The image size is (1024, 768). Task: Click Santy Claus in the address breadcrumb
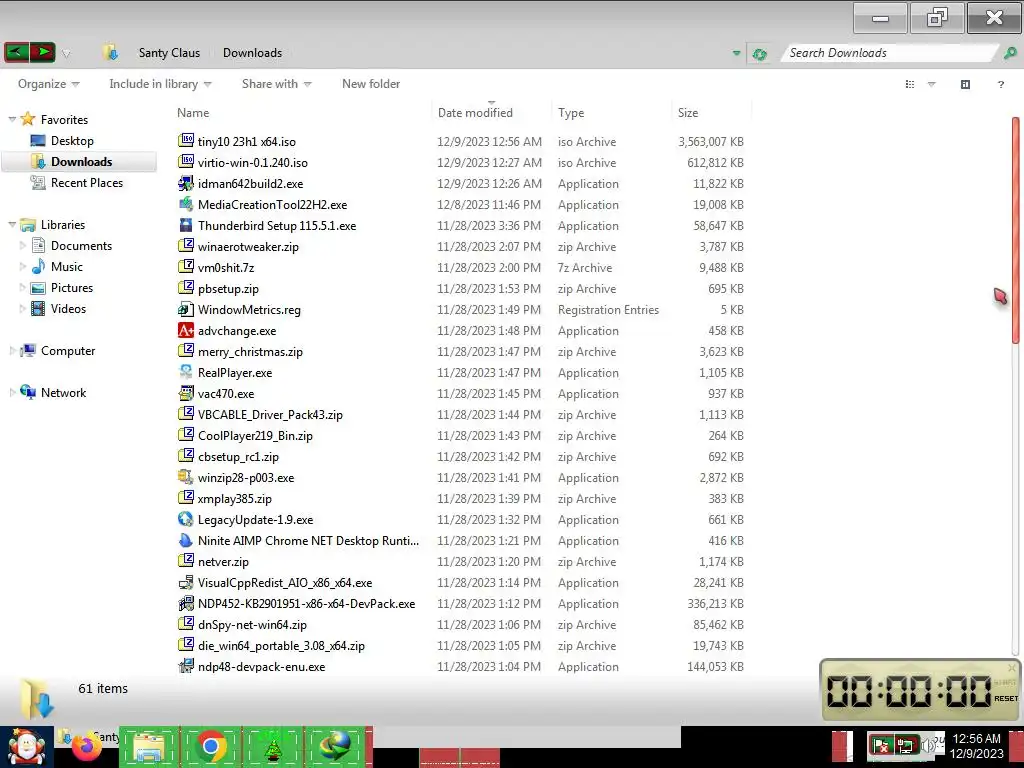click(169, 53)
